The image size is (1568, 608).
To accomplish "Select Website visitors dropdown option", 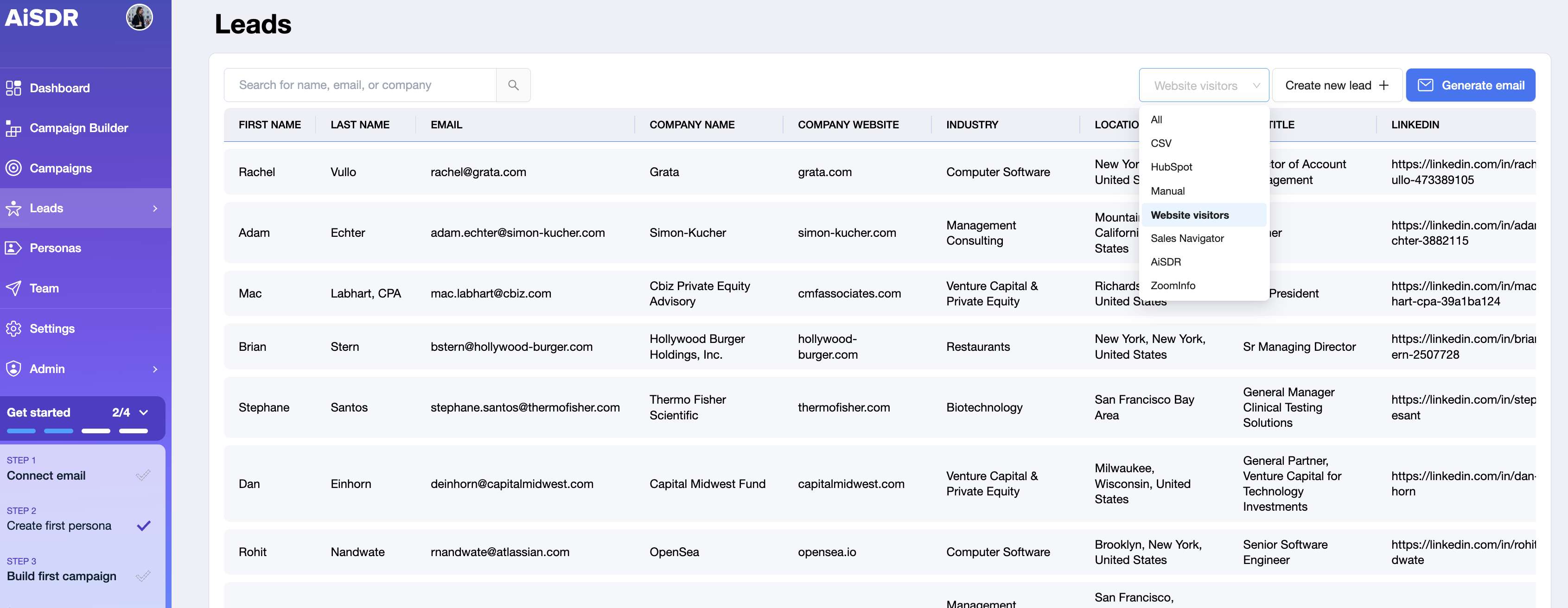I will (x=1204, y=215).
